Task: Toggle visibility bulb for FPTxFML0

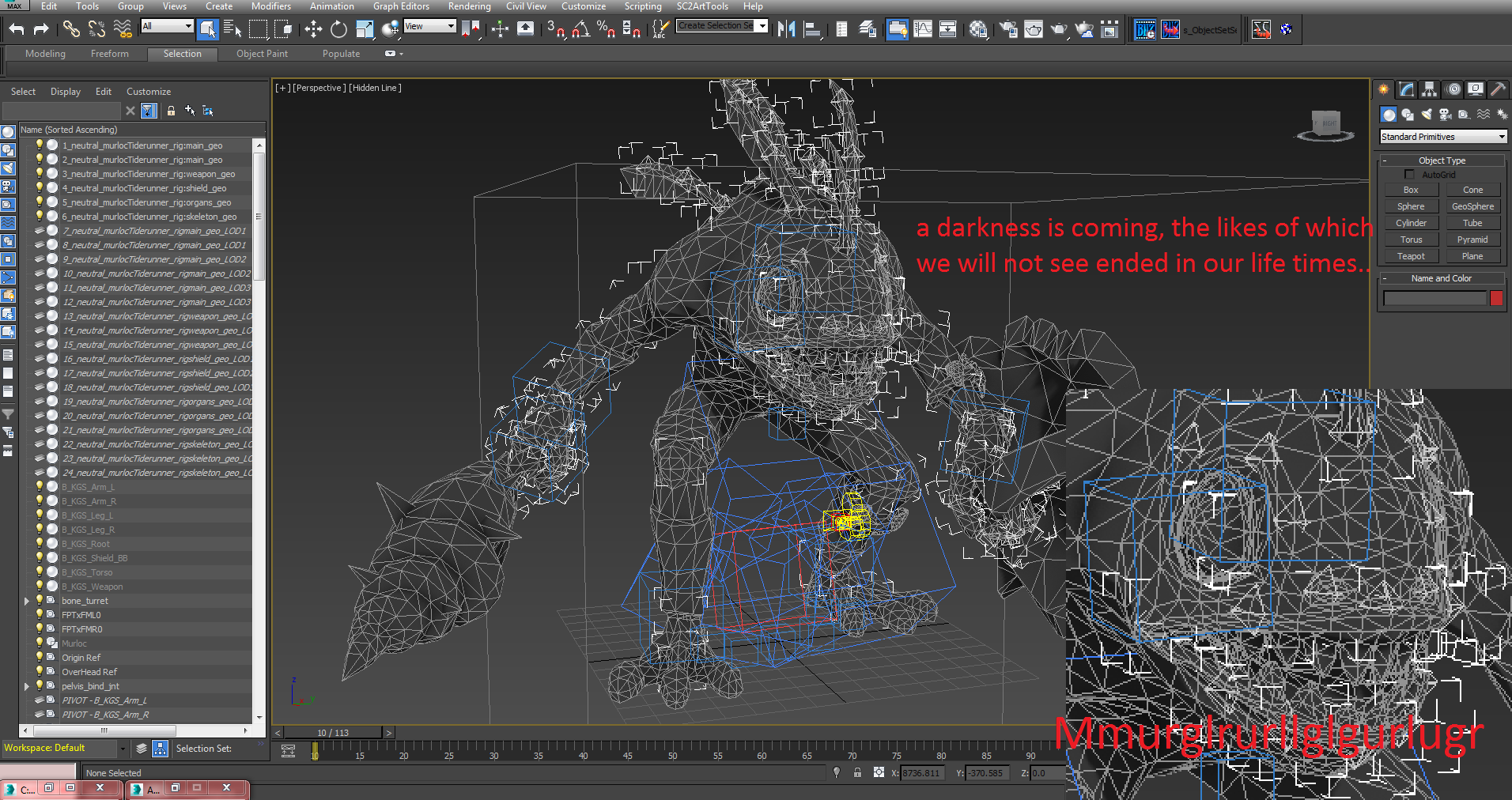Action: 39,614
